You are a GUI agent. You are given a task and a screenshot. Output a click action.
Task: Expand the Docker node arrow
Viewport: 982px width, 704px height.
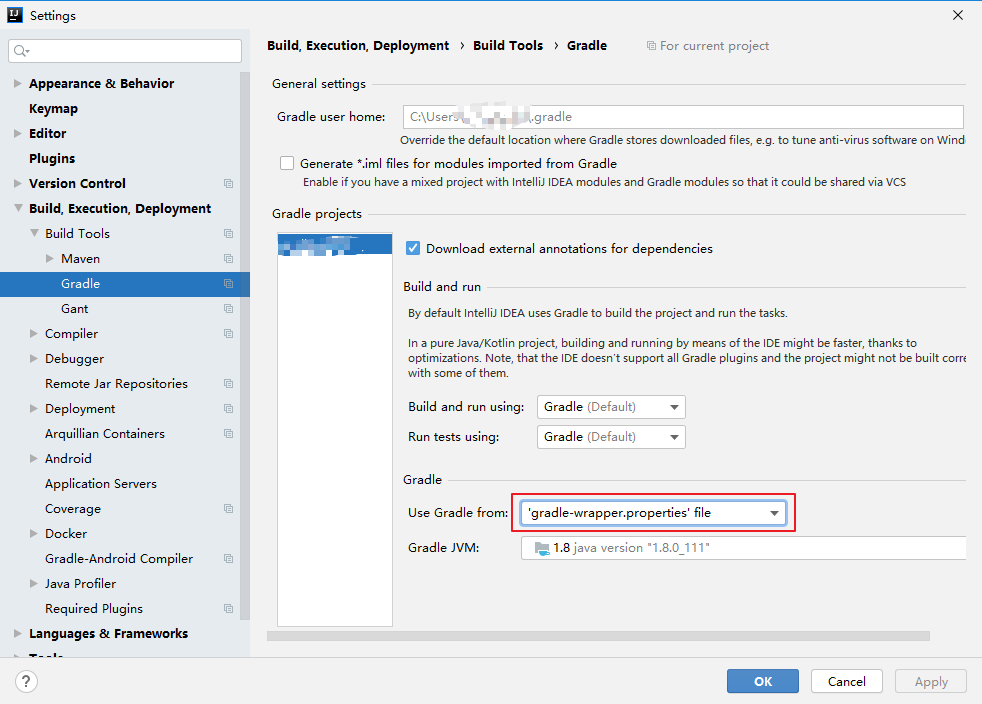(34, 534)
